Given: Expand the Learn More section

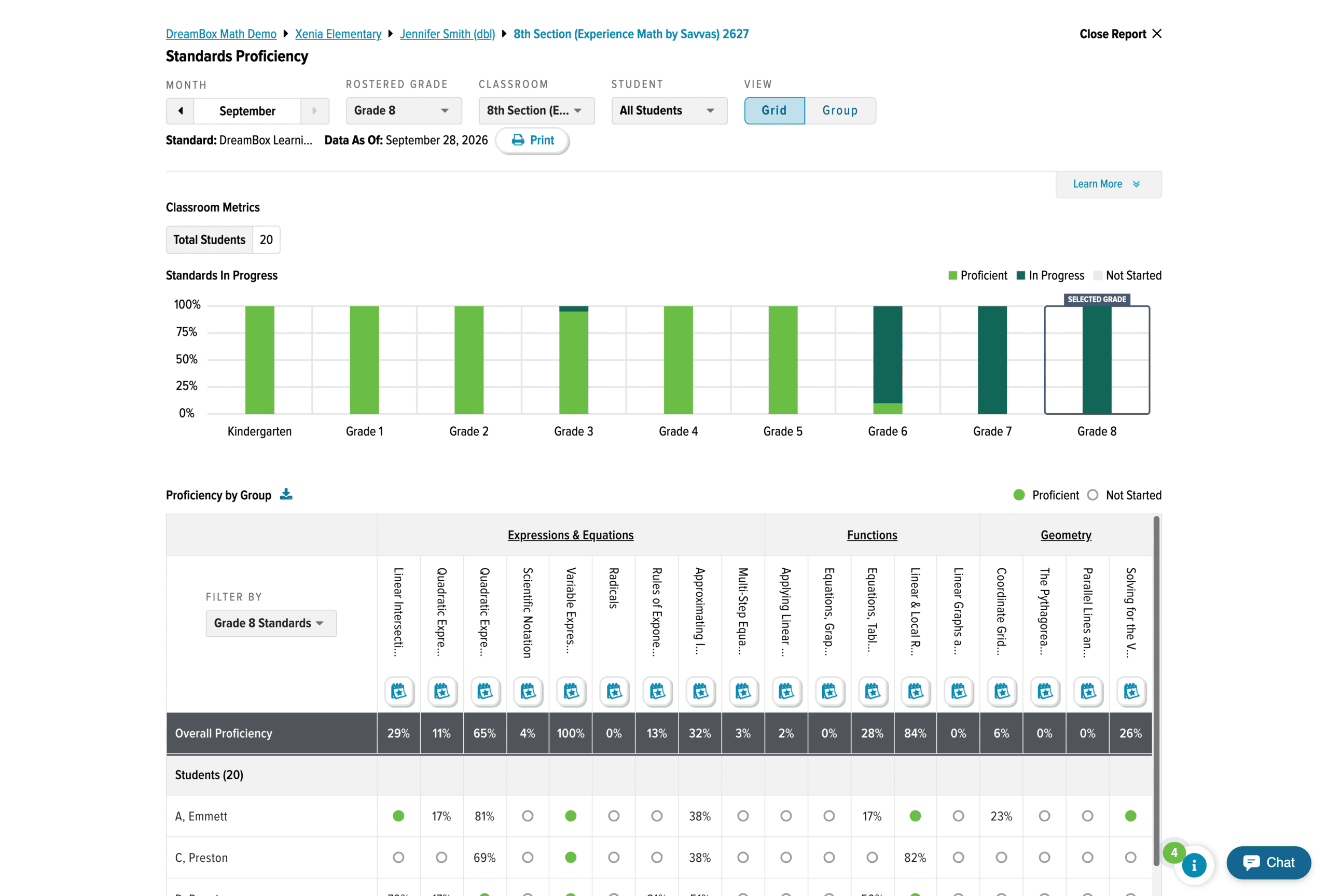Looking at the screenshot, I should tap(1108, 184).
